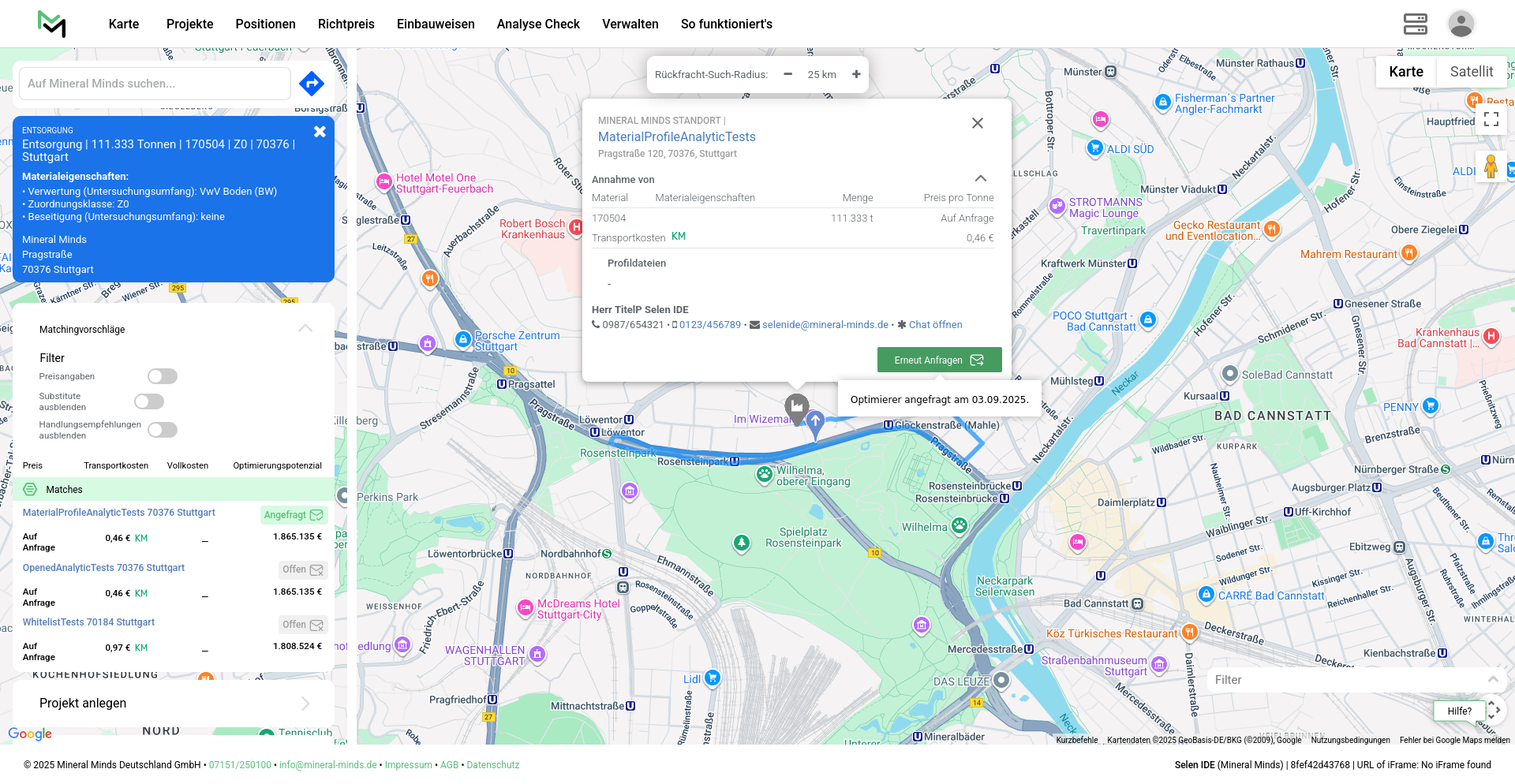Screen dimensions: 1515x784
Task: Click the server list icon in header
Action: (1415, 24)
